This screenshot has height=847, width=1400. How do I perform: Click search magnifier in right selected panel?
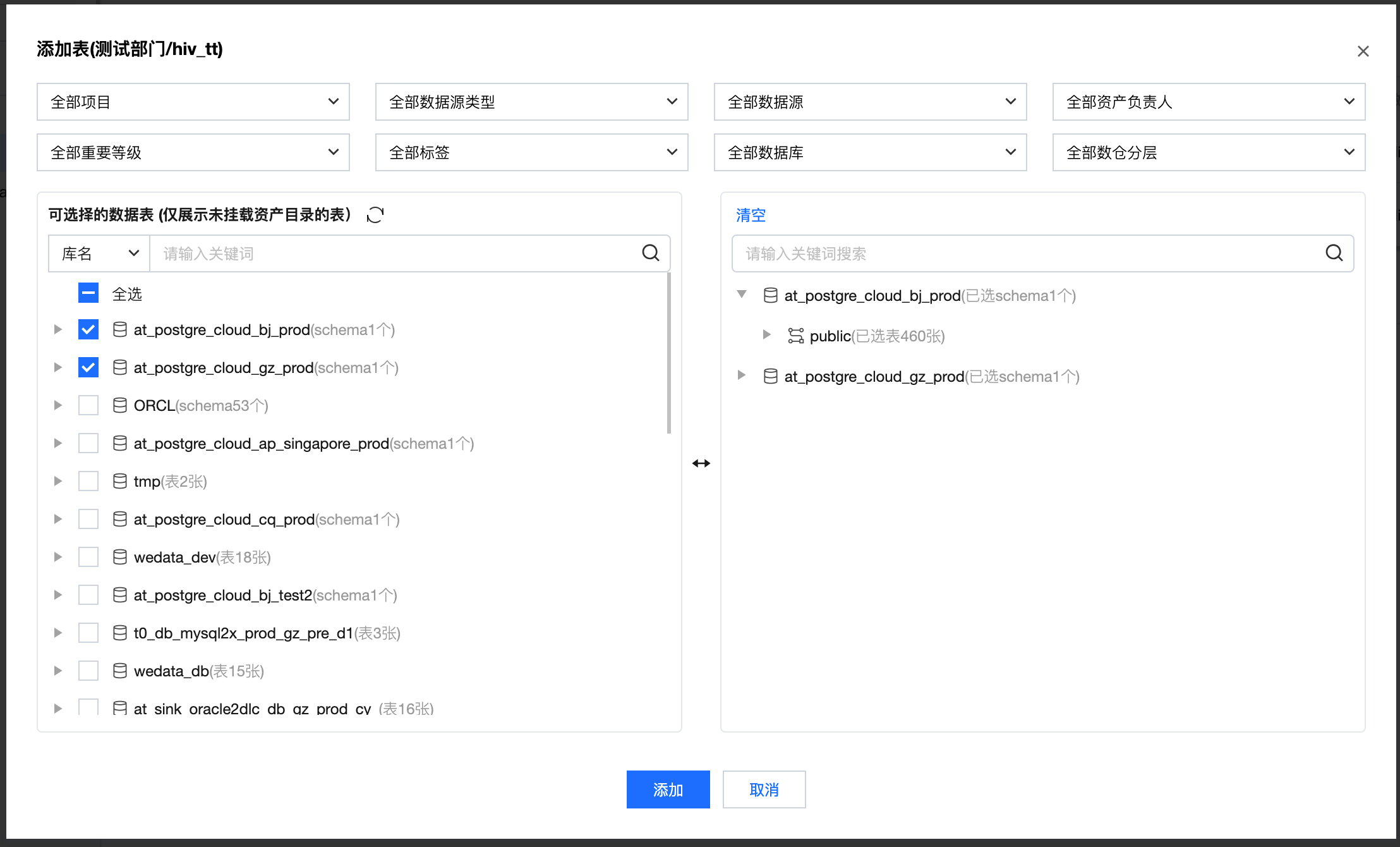1334,253
